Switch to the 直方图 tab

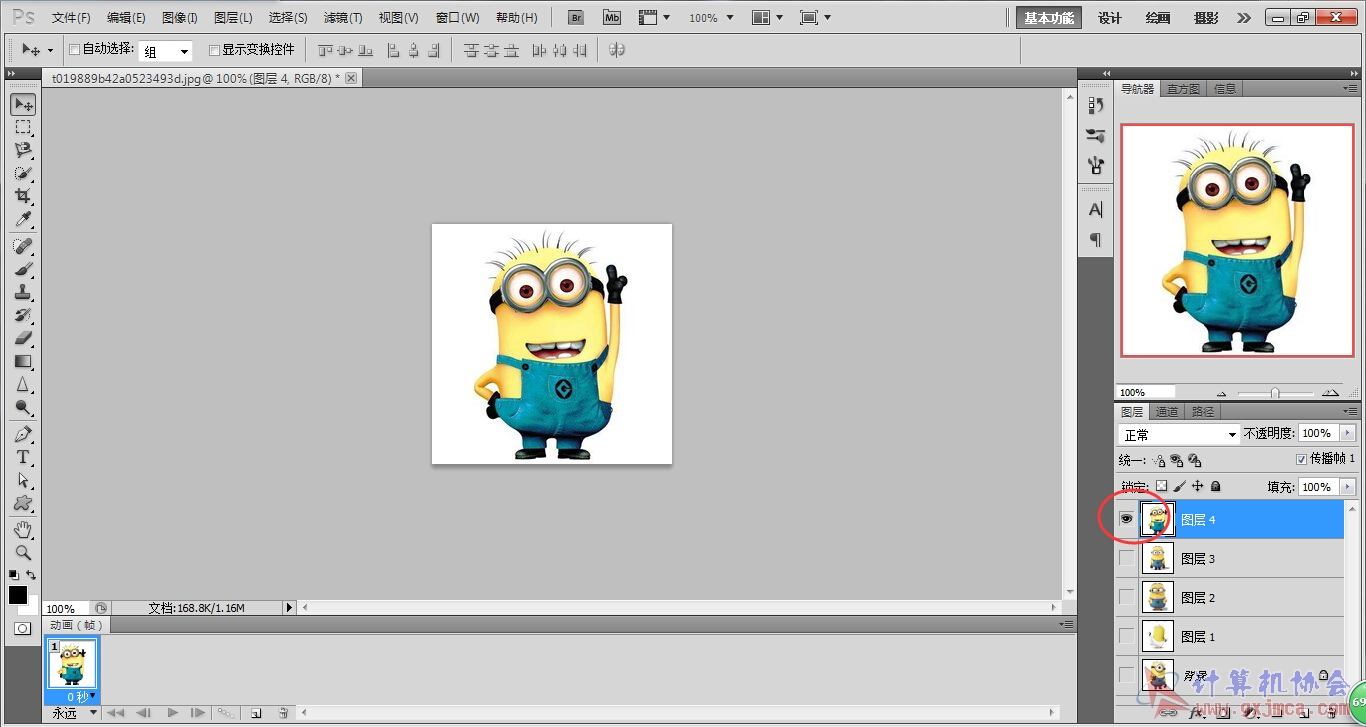[x=1184, y=89]
